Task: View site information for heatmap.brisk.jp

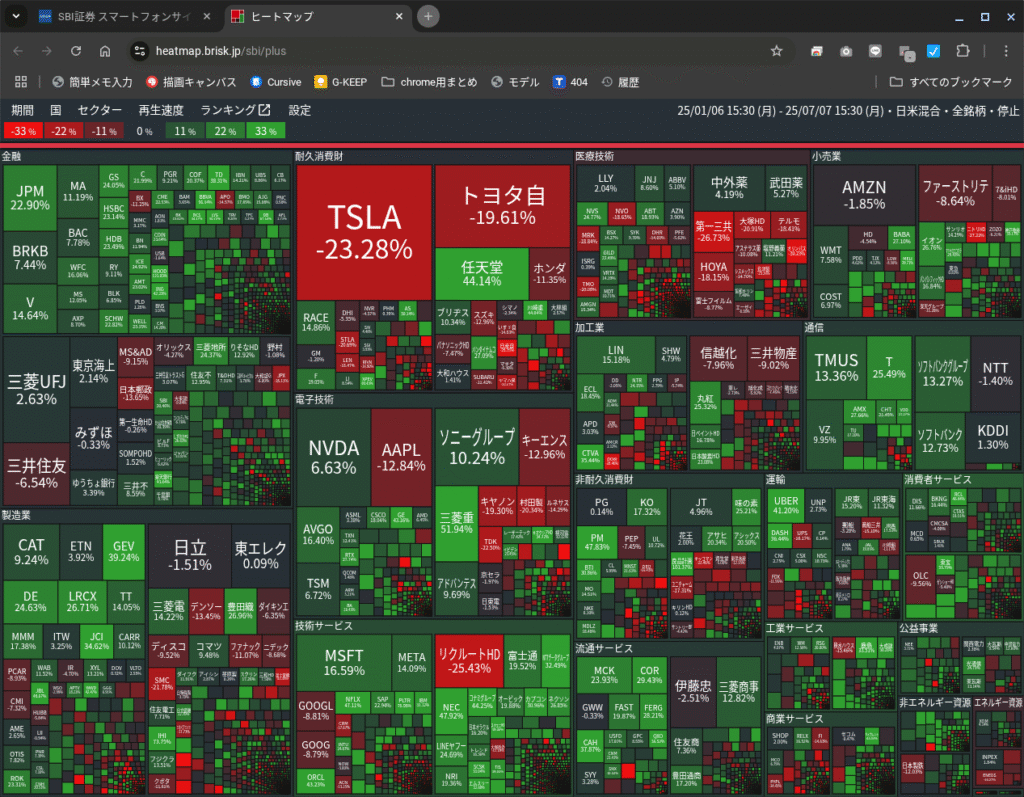Action: click(x=139, y=51)
